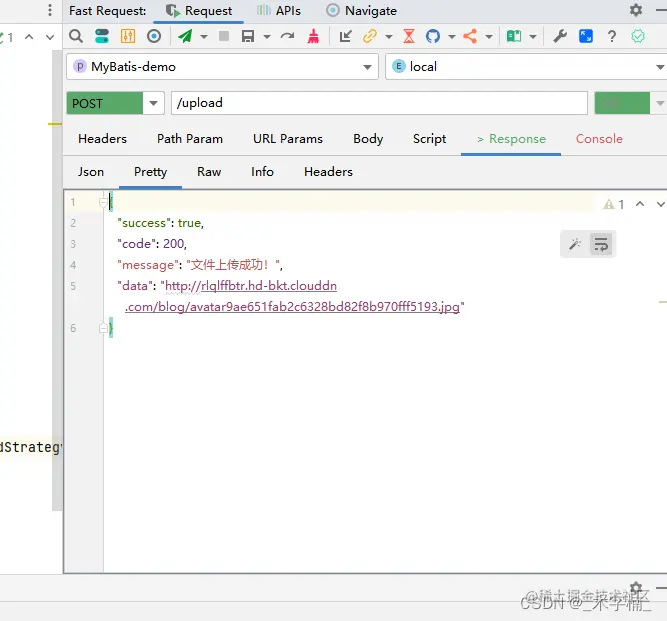Click the redo curved arrow icon

[288, 36]
